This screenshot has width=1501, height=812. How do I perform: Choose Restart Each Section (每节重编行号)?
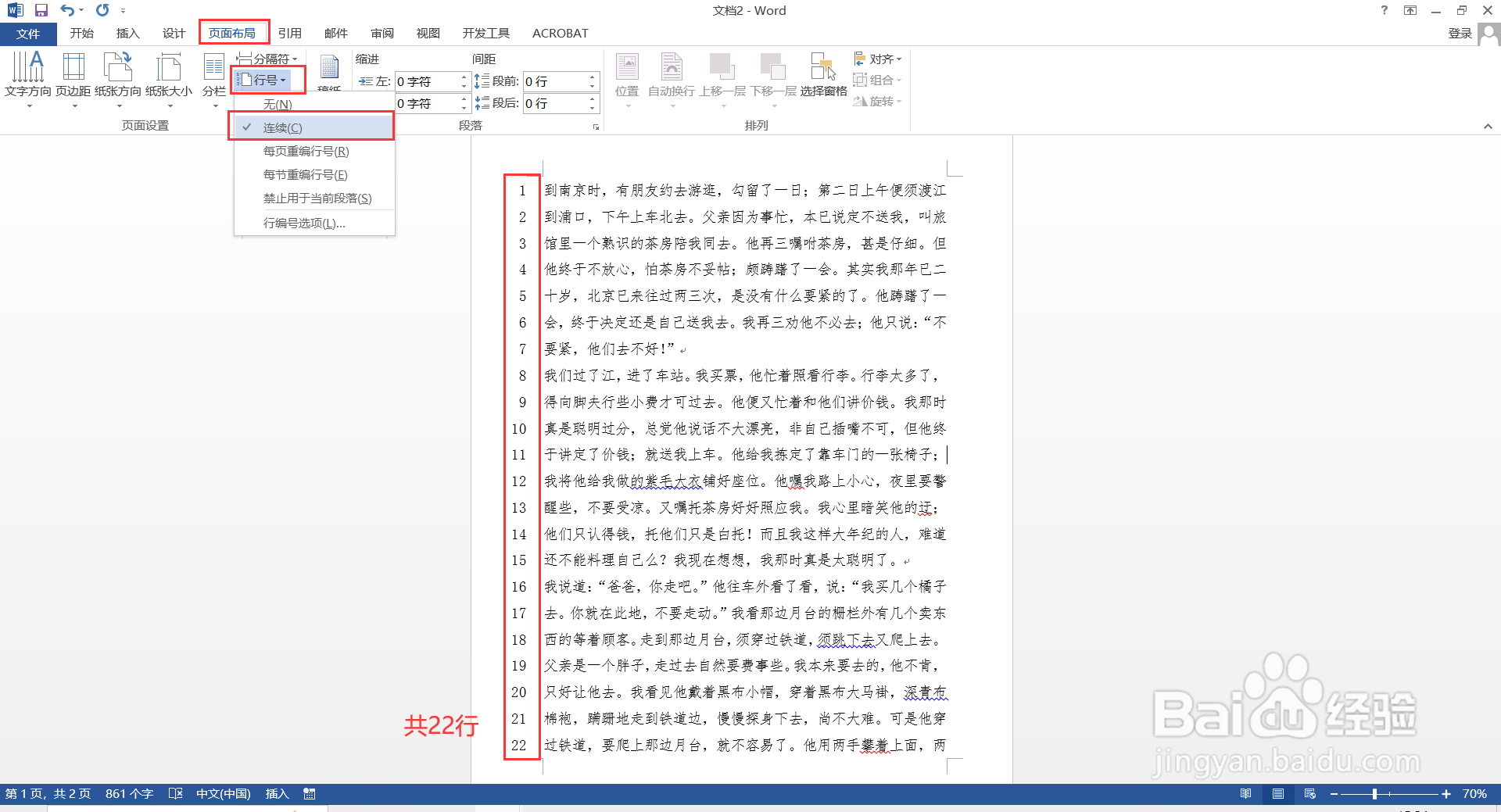point(314,174)
